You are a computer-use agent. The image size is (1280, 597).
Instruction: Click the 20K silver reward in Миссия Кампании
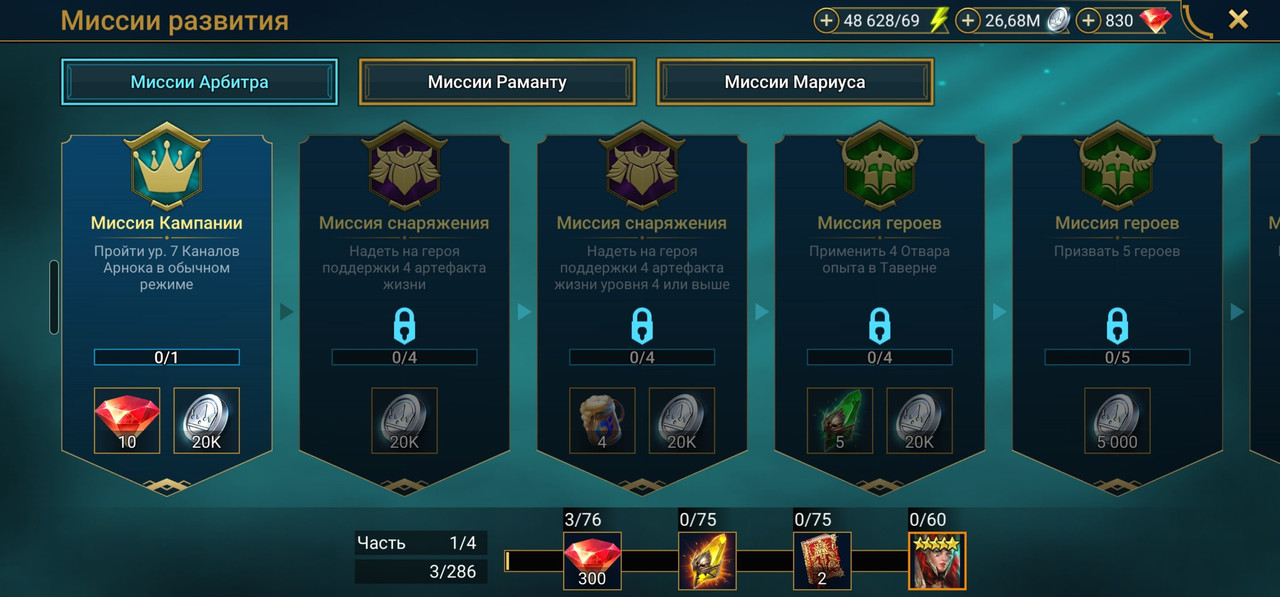(207, 420)
